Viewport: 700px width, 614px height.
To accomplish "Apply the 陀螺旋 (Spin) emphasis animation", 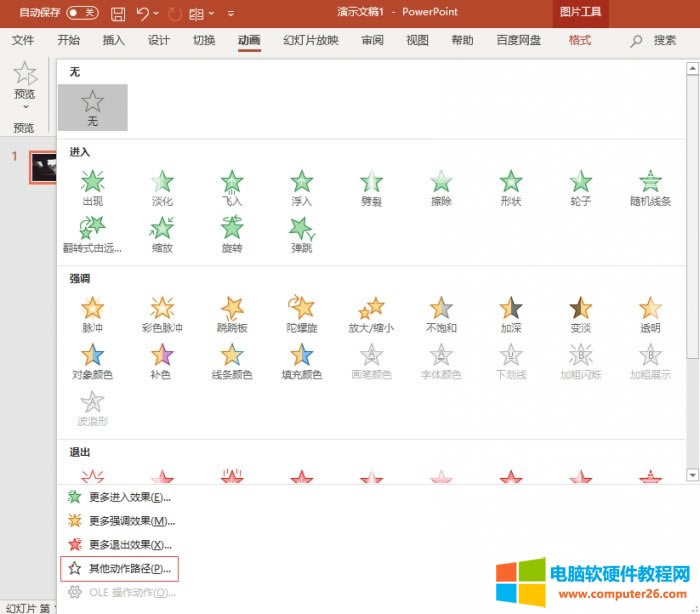I will tap(301, 313).
